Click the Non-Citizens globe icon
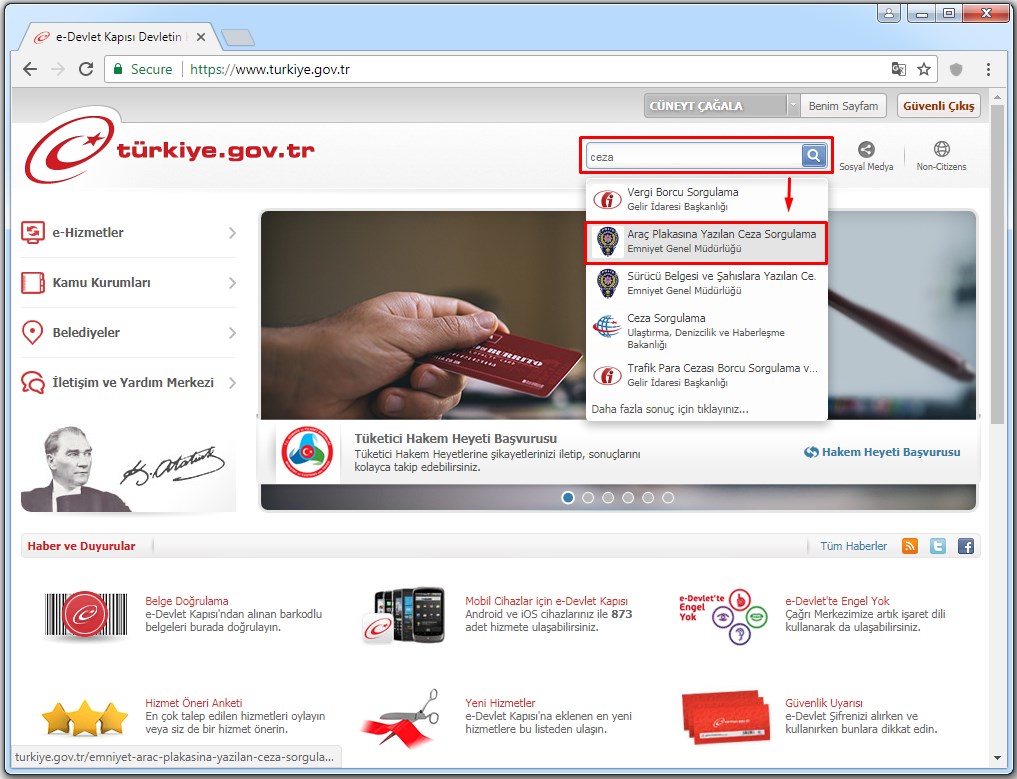Viewport: 1017px width, 779px height. (941, 150)
